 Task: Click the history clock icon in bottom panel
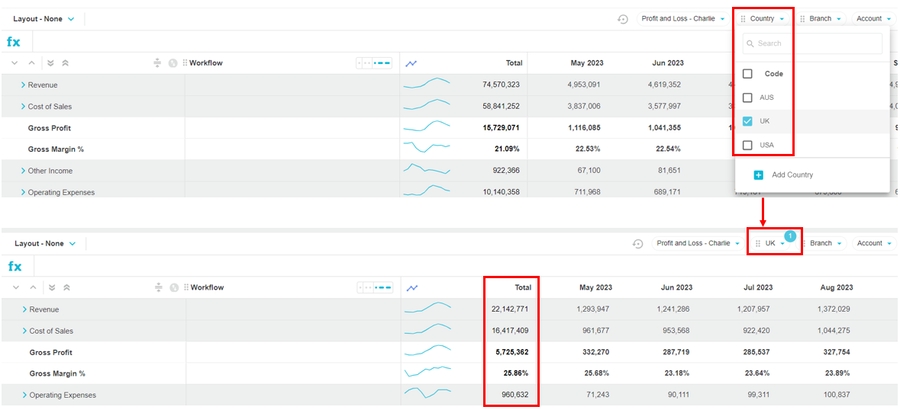coord(638,243)
